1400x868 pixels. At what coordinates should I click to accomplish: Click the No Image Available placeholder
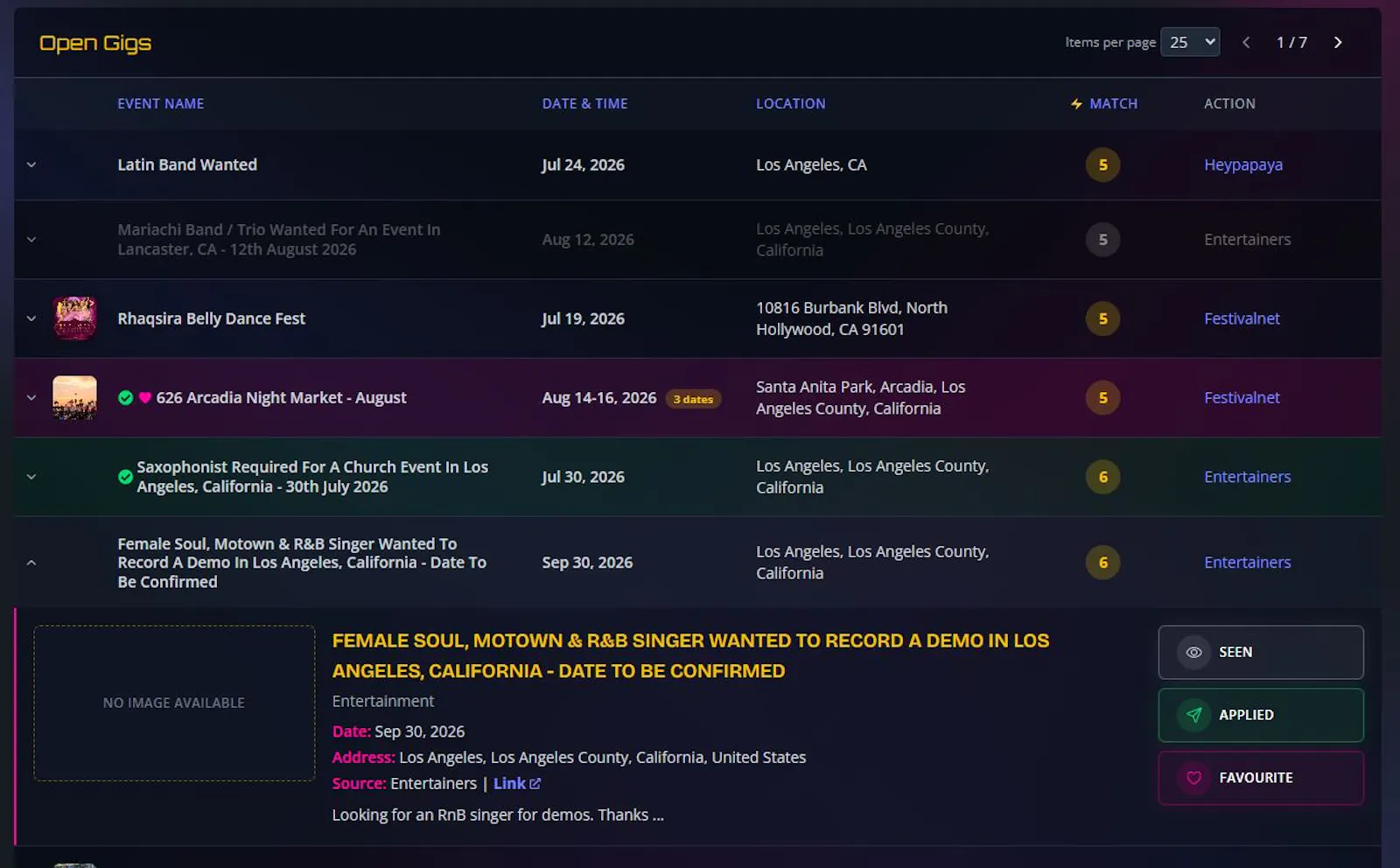click(174, 703)
